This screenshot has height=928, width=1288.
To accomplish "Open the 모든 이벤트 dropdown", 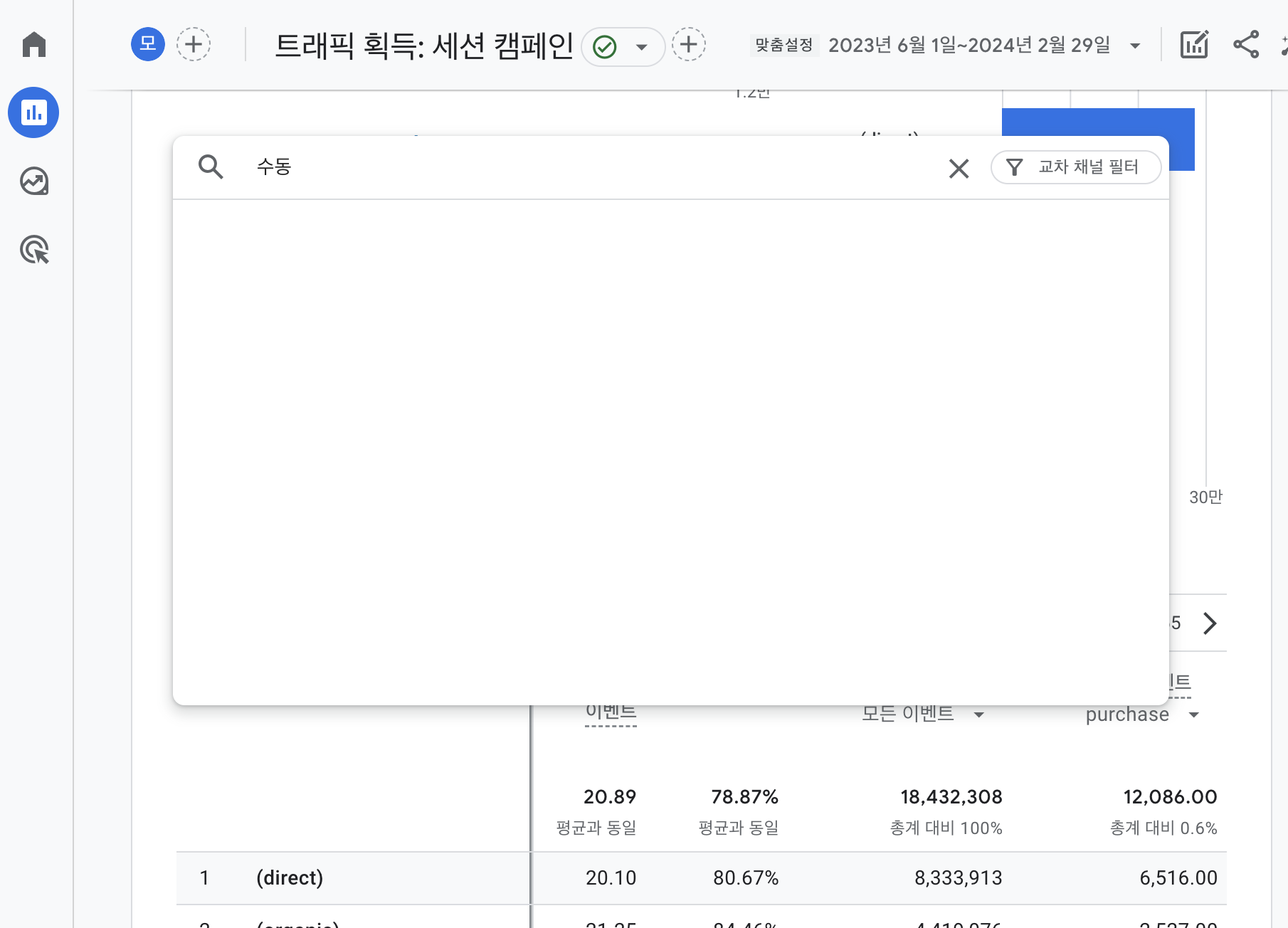I will (x=923, y=714).
